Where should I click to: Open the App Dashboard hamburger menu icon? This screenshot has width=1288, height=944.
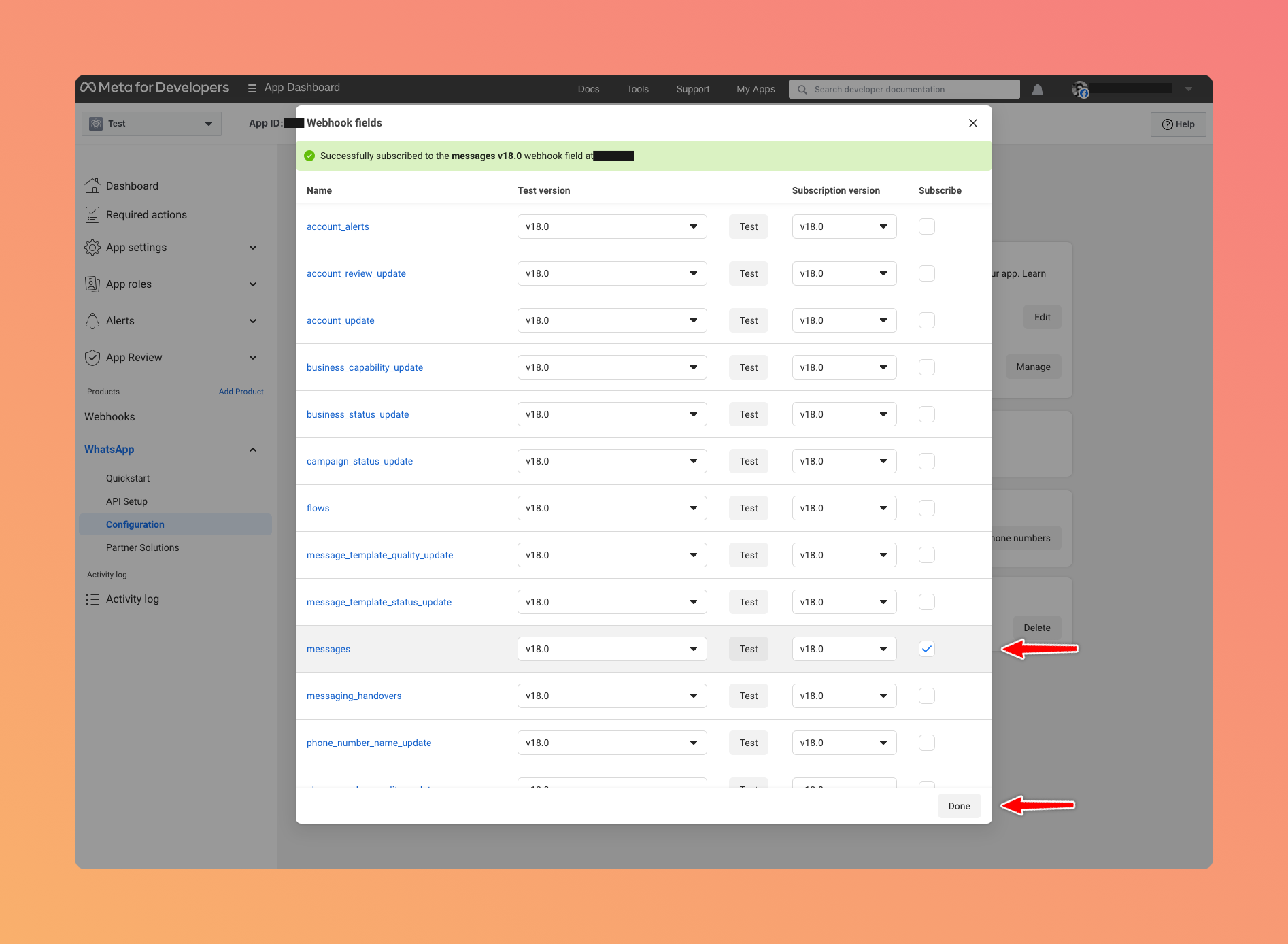(x=252, y=88)
